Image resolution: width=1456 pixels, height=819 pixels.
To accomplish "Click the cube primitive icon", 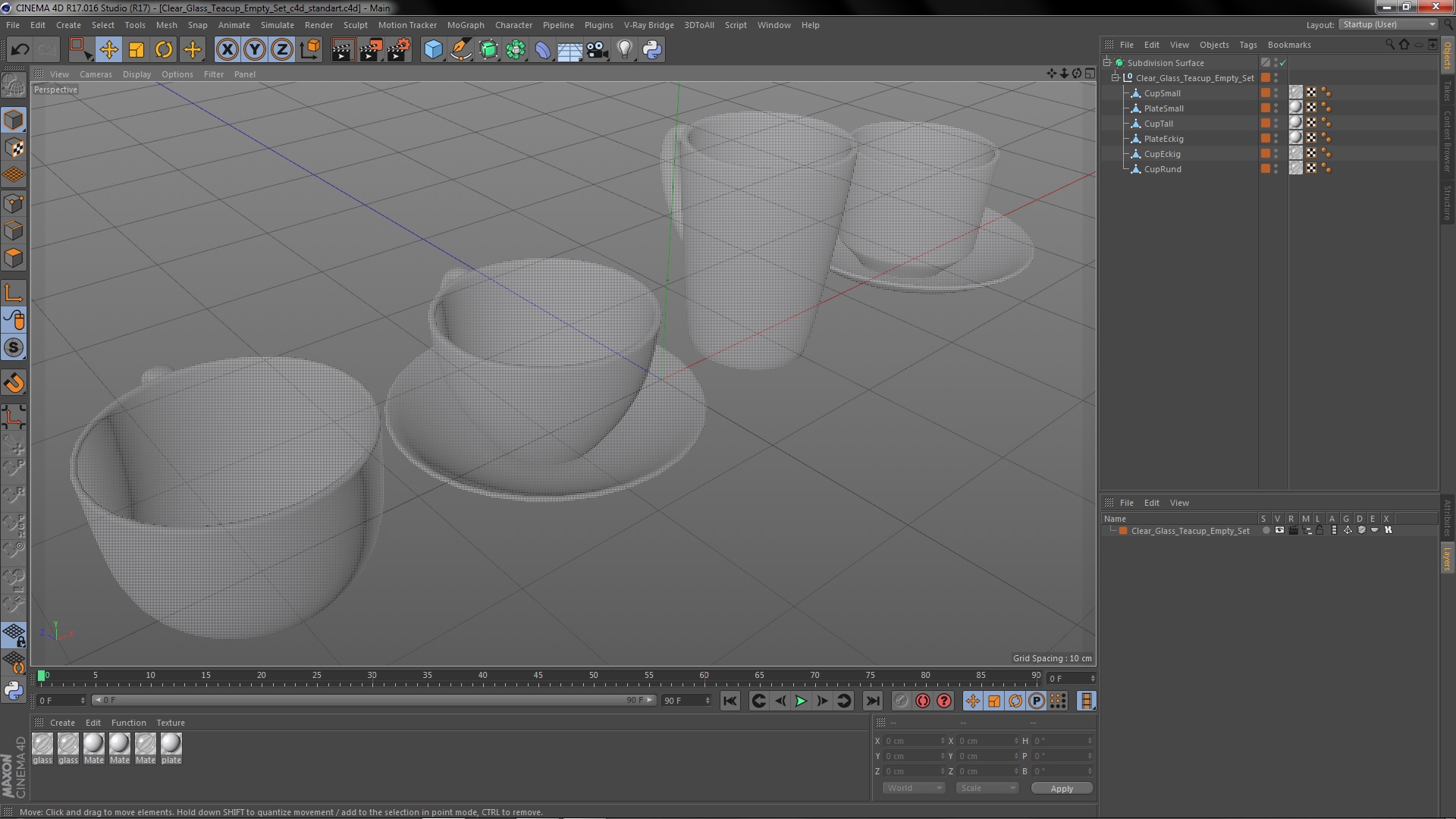I will click(x=433, y=50).
